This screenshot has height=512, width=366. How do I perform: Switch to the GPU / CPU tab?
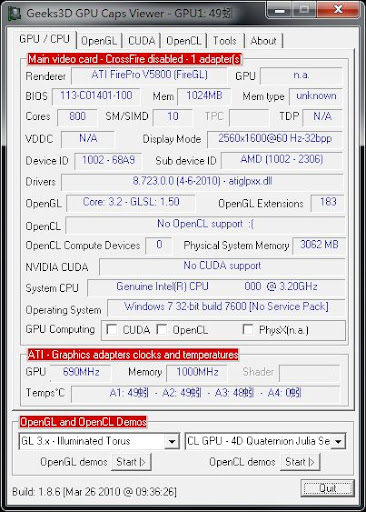(44, 39)
